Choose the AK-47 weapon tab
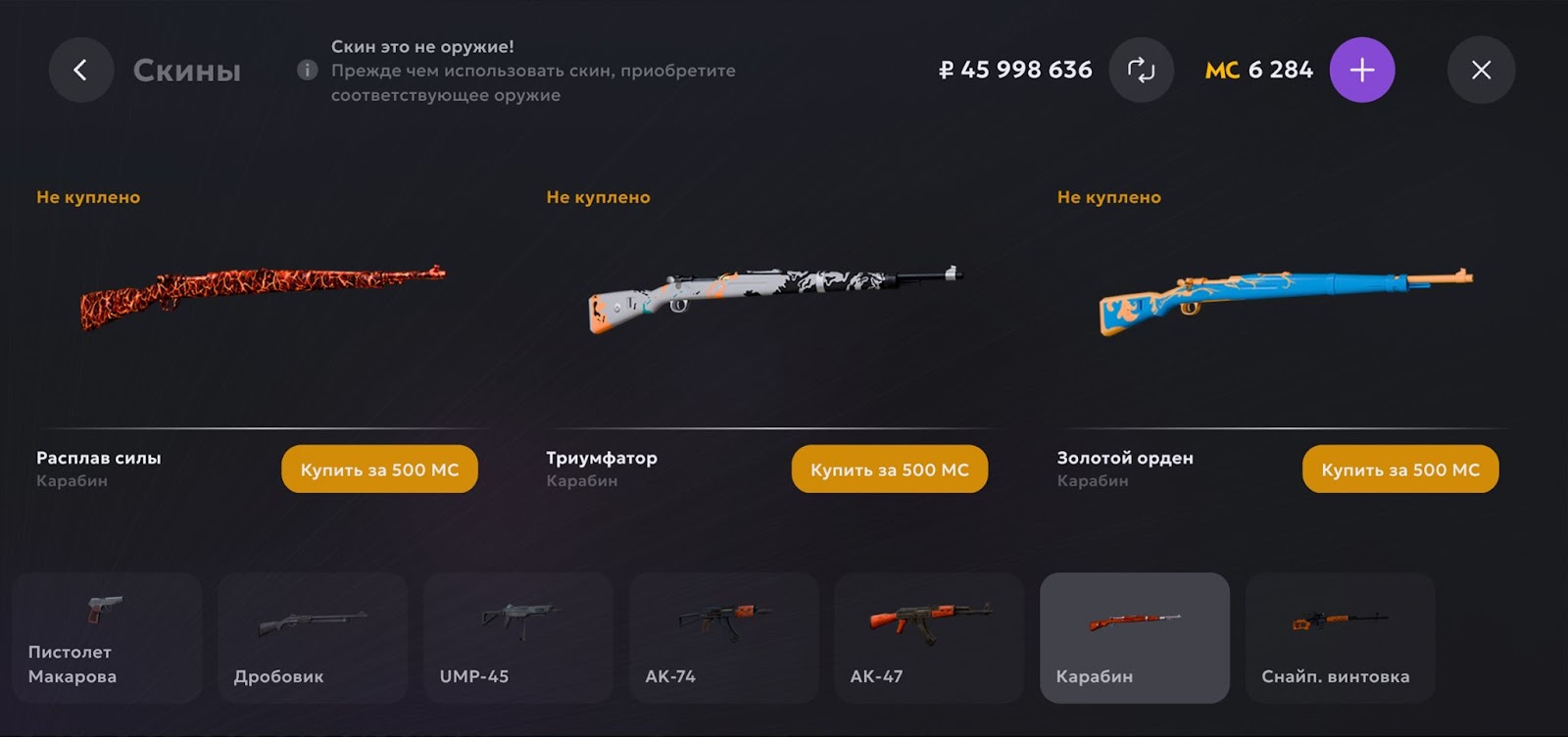 tap(929, 638)
